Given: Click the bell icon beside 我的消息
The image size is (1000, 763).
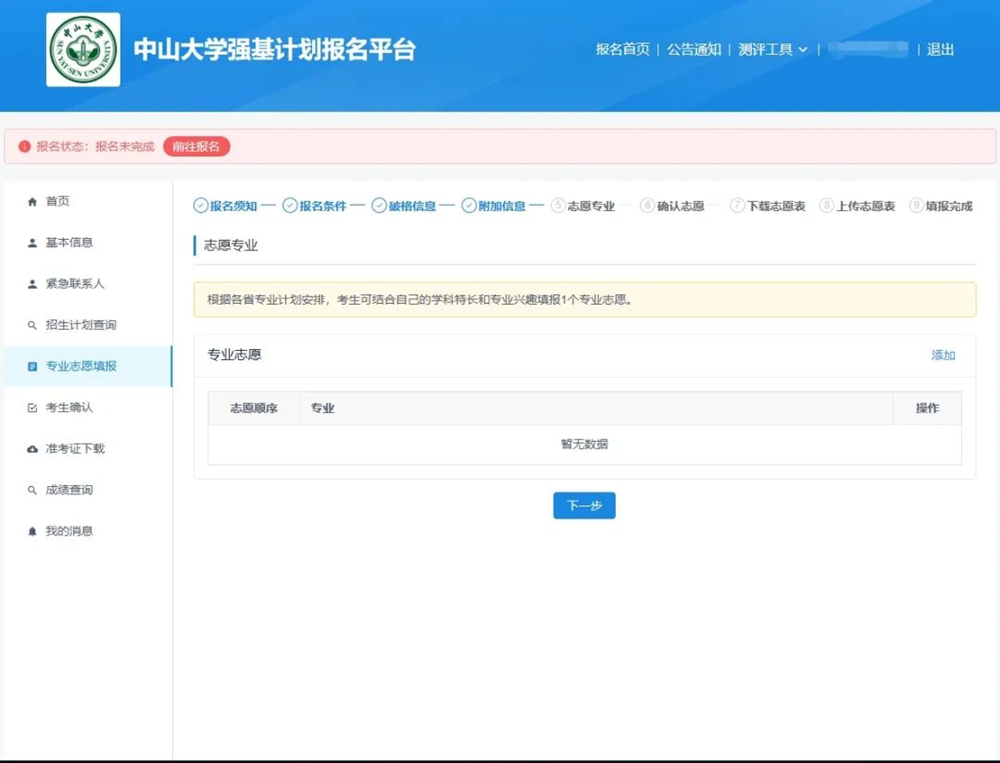Looking at the screenshot, I should [x=32, y=532].
